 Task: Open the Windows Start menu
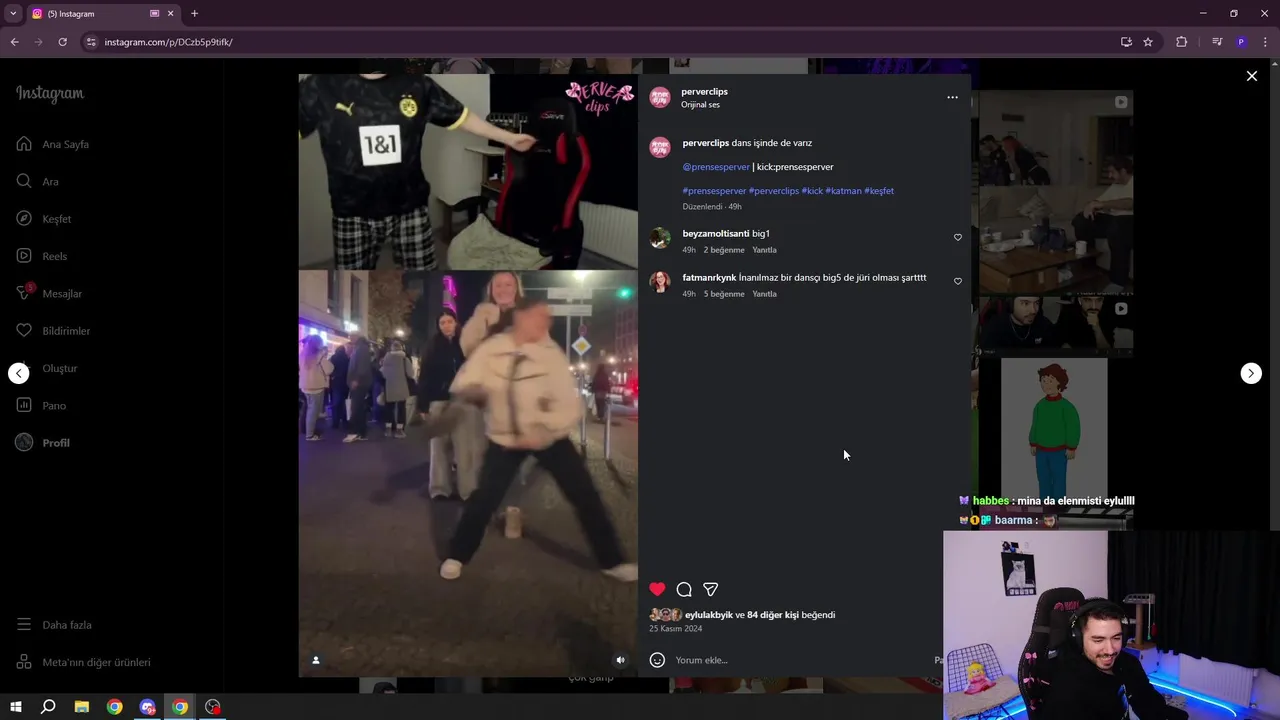pos(15,707)
